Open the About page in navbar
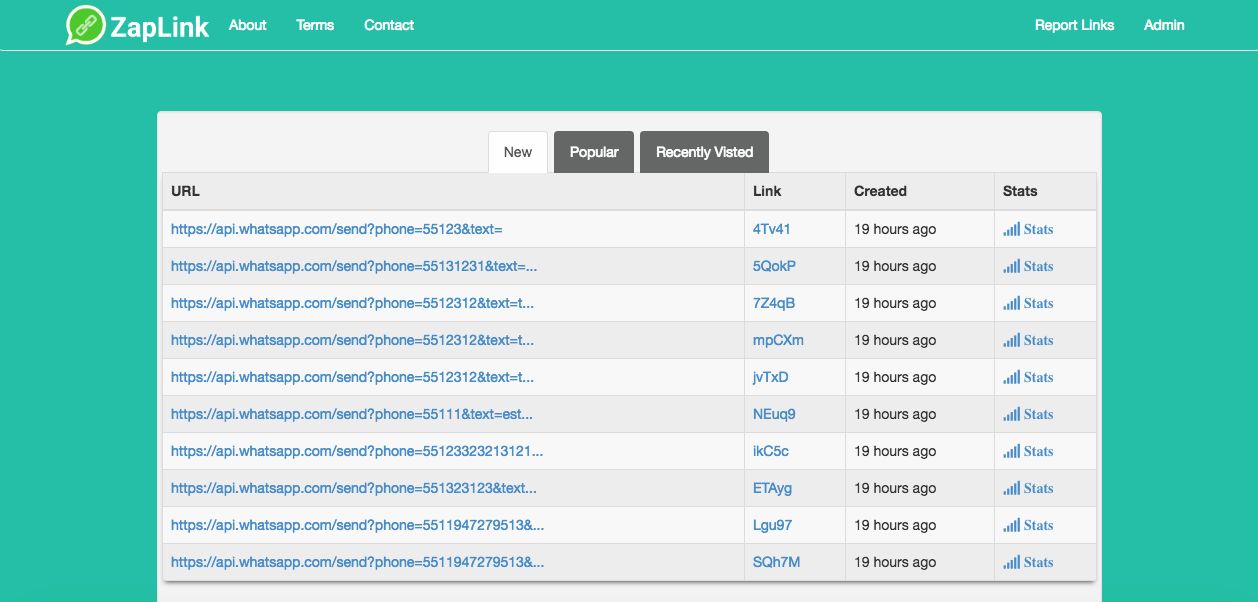The height and width of the screenshot is (602, 1258). coord(247,25)
